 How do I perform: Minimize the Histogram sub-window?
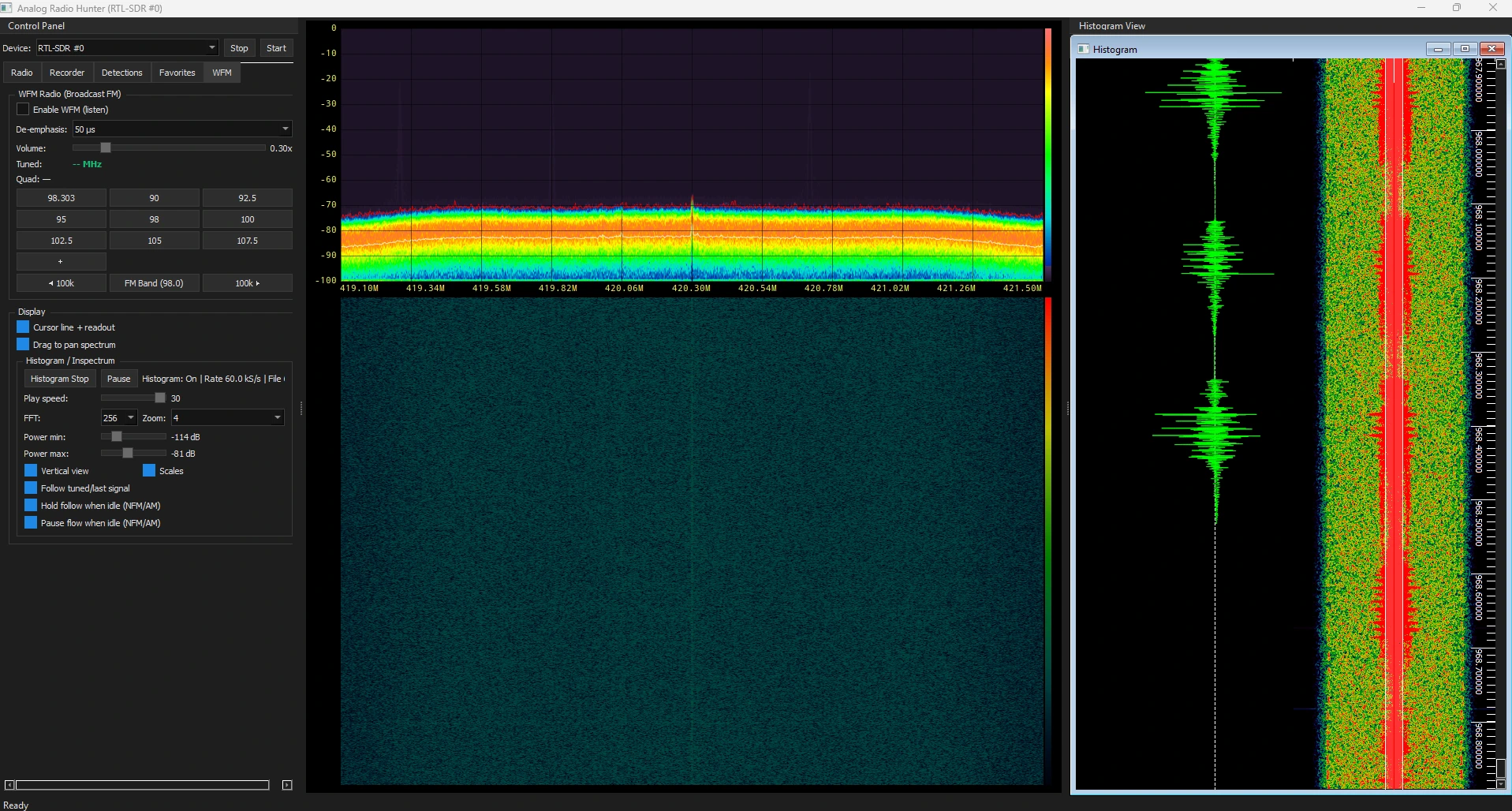pyautogui.click(x=1438, y=49)
